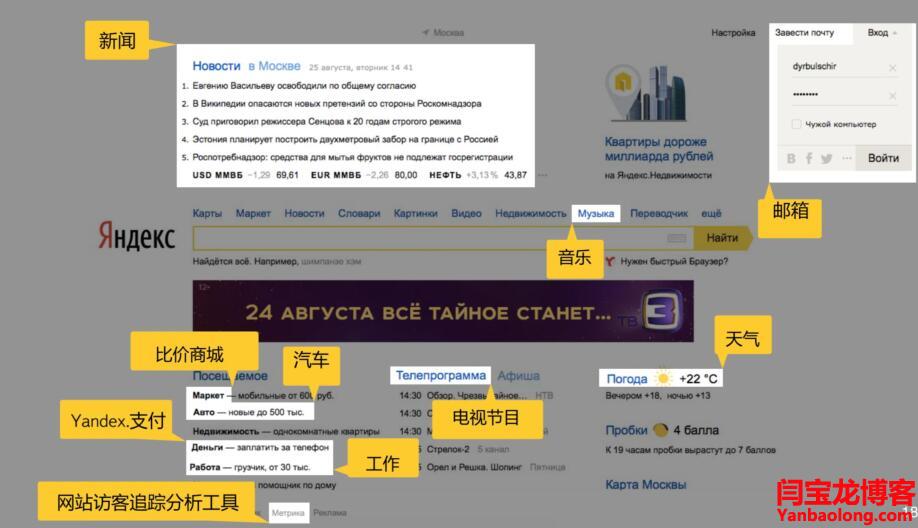Click the sunny weather icon
Screen dimensions: 918x528
[664, 379]
